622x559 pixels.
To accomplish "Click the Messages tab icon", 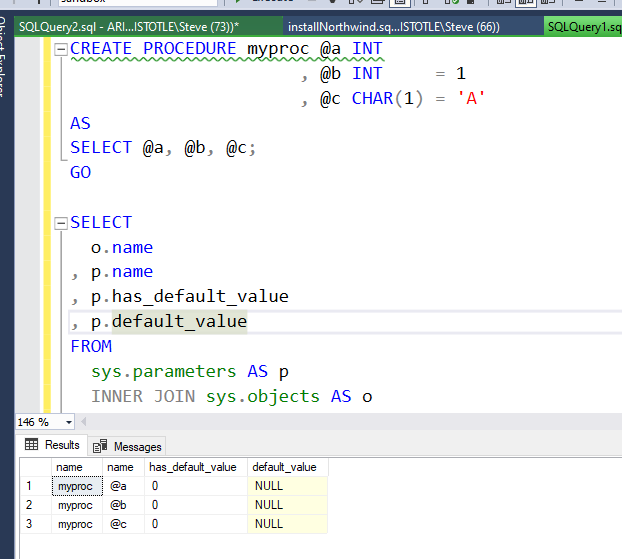I will point(101,446).
